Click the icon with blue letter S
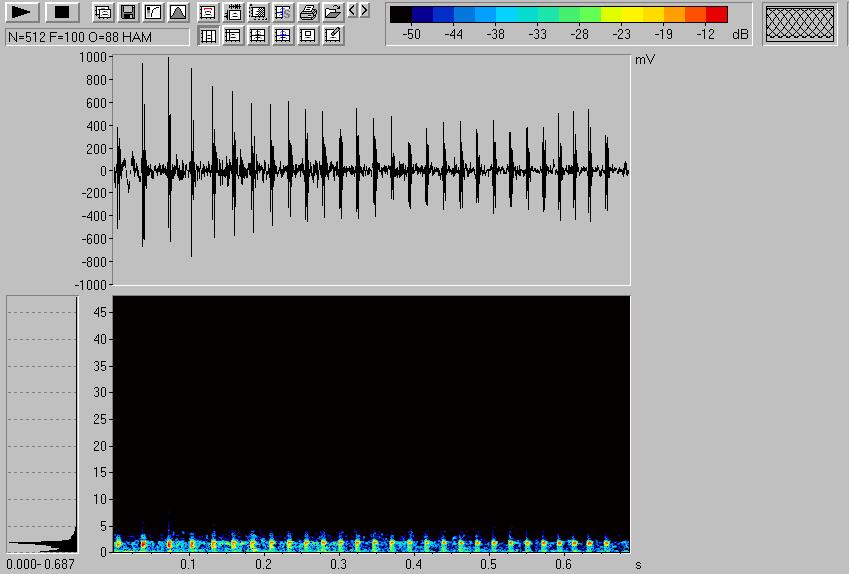Viewport: 849px width, 574px height. click(283, 13)
